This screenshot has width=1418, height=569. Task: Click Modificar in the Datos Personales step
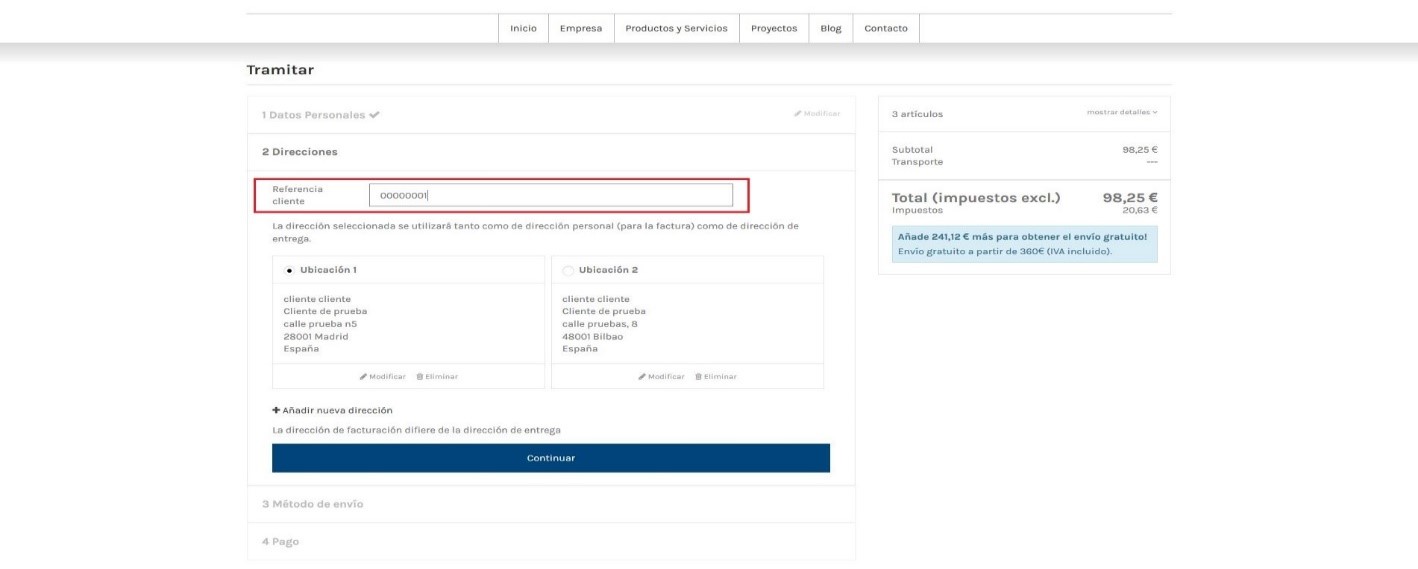817,114
